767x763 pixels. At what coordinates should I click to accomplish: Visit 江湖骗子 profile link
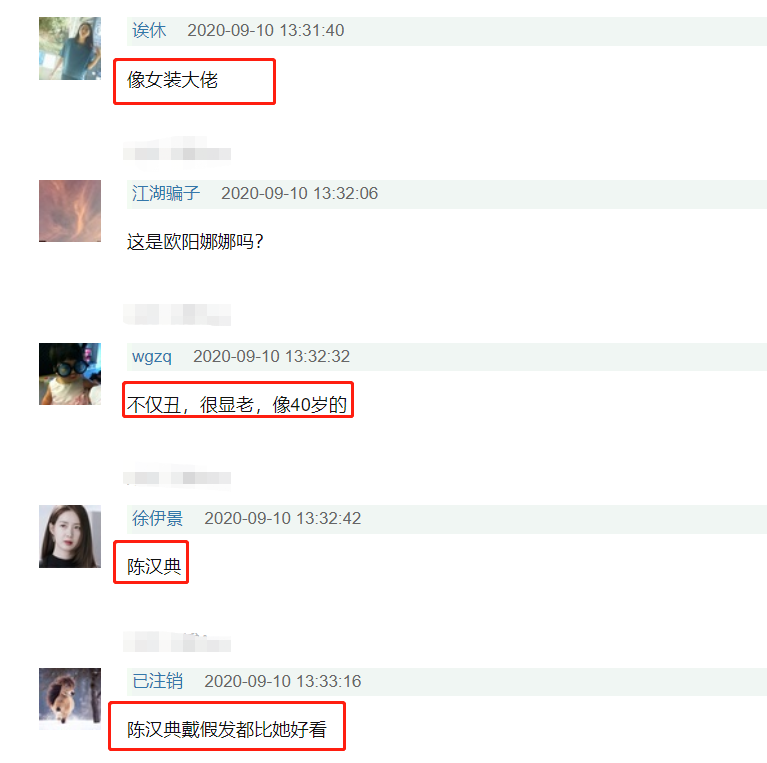coord(166,193)
